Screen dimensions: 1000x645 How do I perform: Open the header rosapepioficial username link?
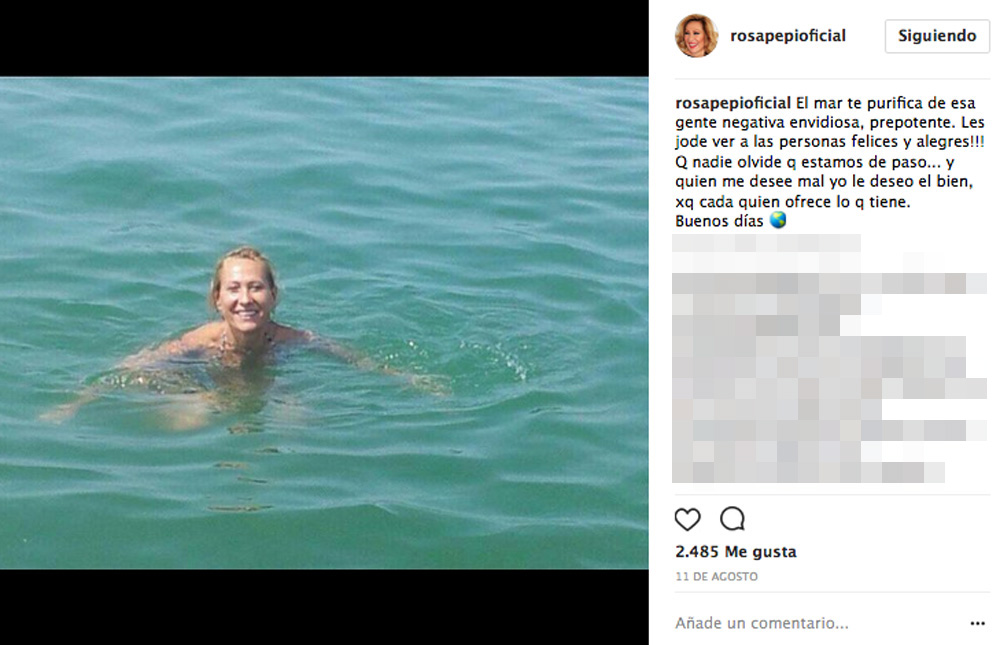(788, 36)
